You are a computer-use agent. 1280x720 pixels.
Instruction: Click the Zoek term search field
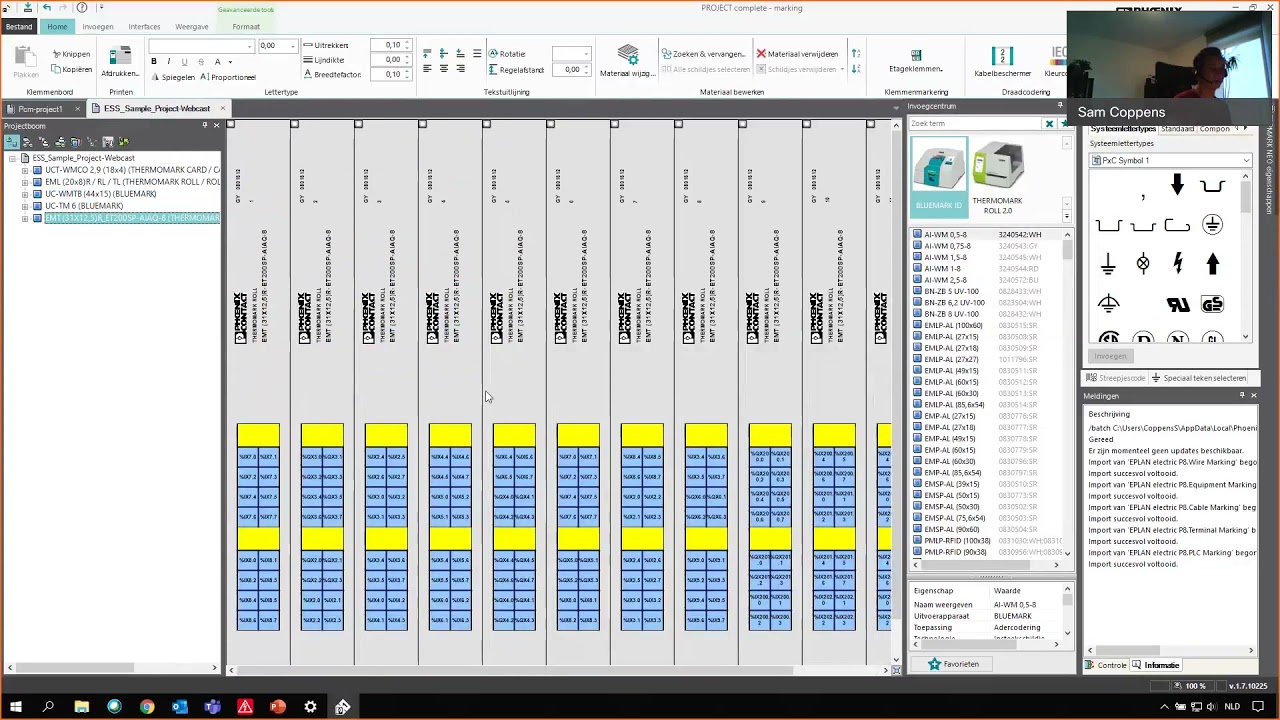975,124
